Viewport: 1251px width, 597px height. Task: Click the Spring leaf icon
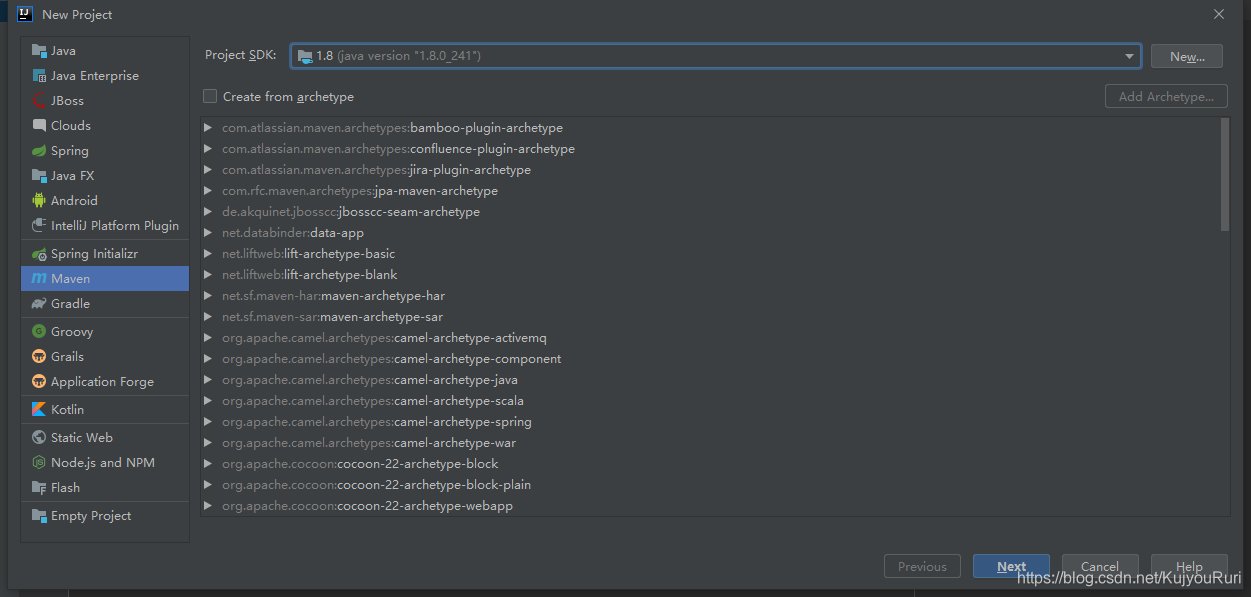pyautogui.click(x=39, y=151)
